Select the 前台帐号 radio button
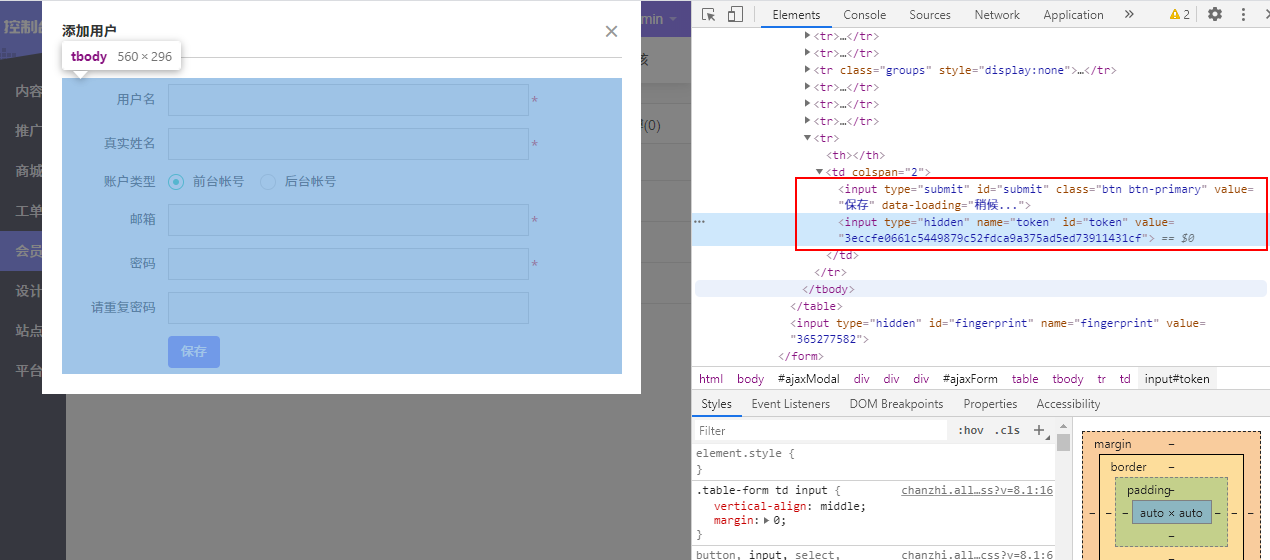 click(176, 182)
